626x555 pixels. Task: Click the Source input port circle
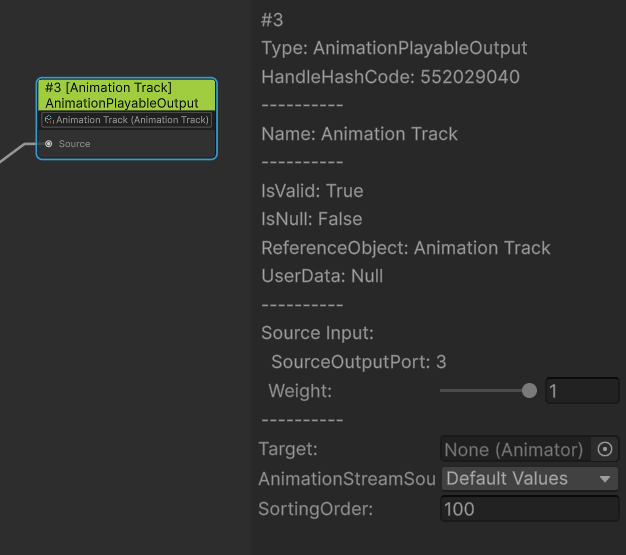coord(49,144)
